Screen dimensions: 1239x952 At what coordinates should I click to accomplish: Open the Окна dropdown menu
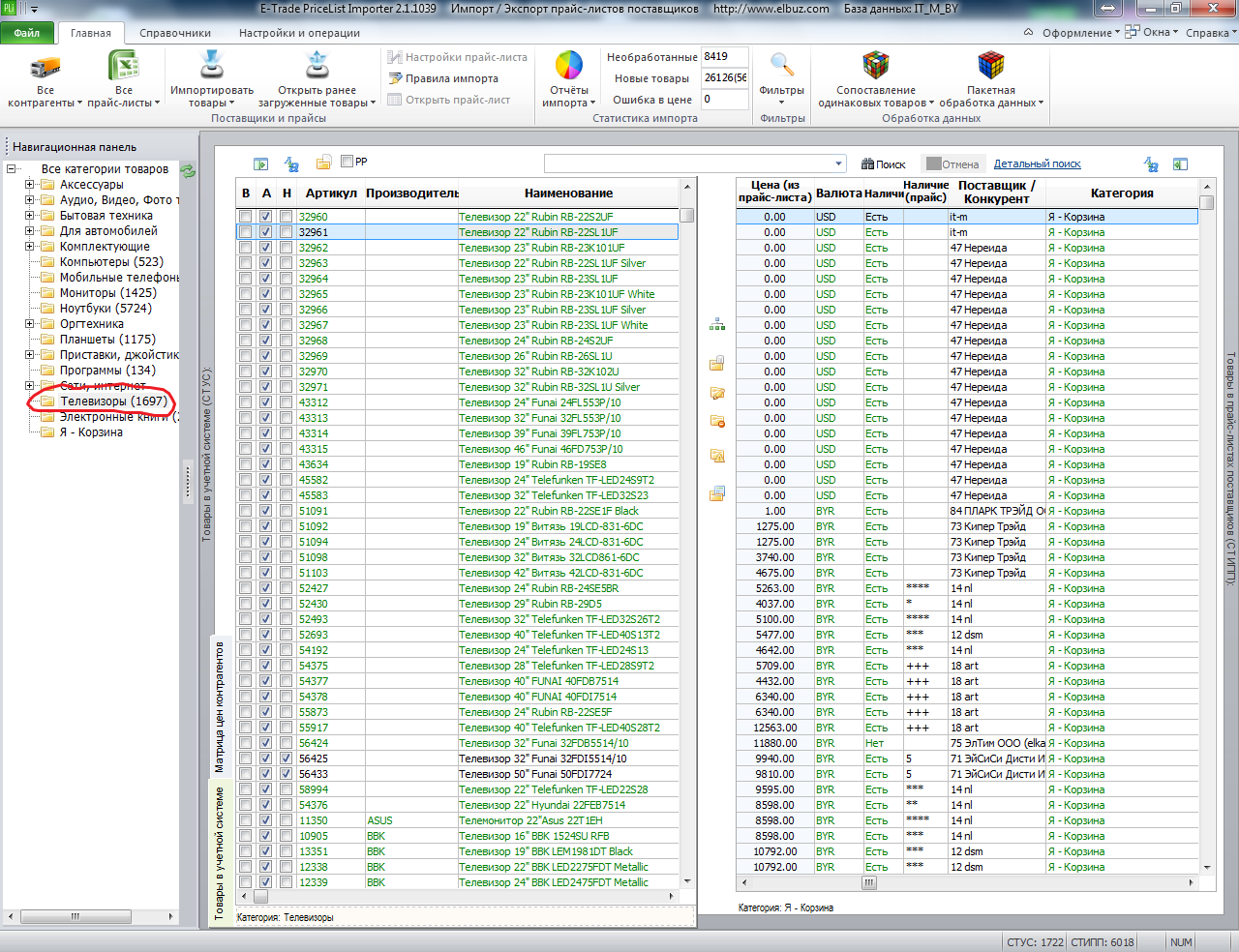1152,33
